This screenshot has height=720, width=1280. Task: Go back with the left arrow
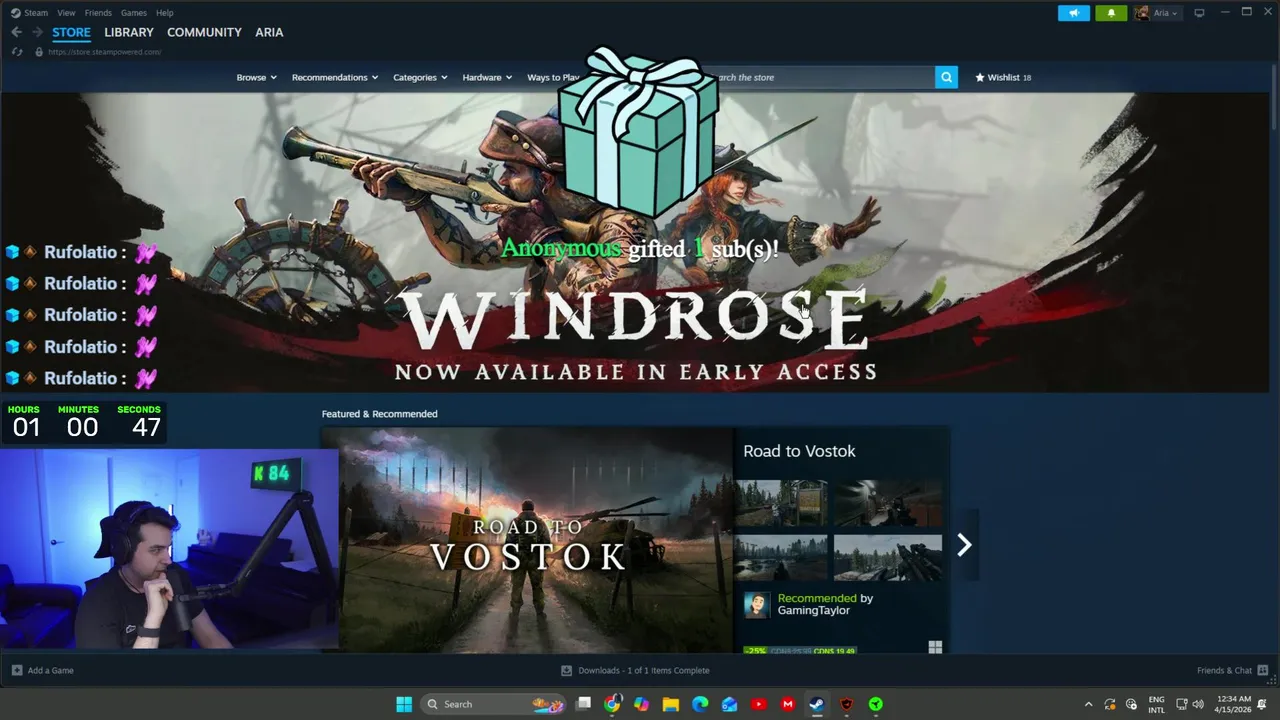pyautogui.click(x=16, y=32)
